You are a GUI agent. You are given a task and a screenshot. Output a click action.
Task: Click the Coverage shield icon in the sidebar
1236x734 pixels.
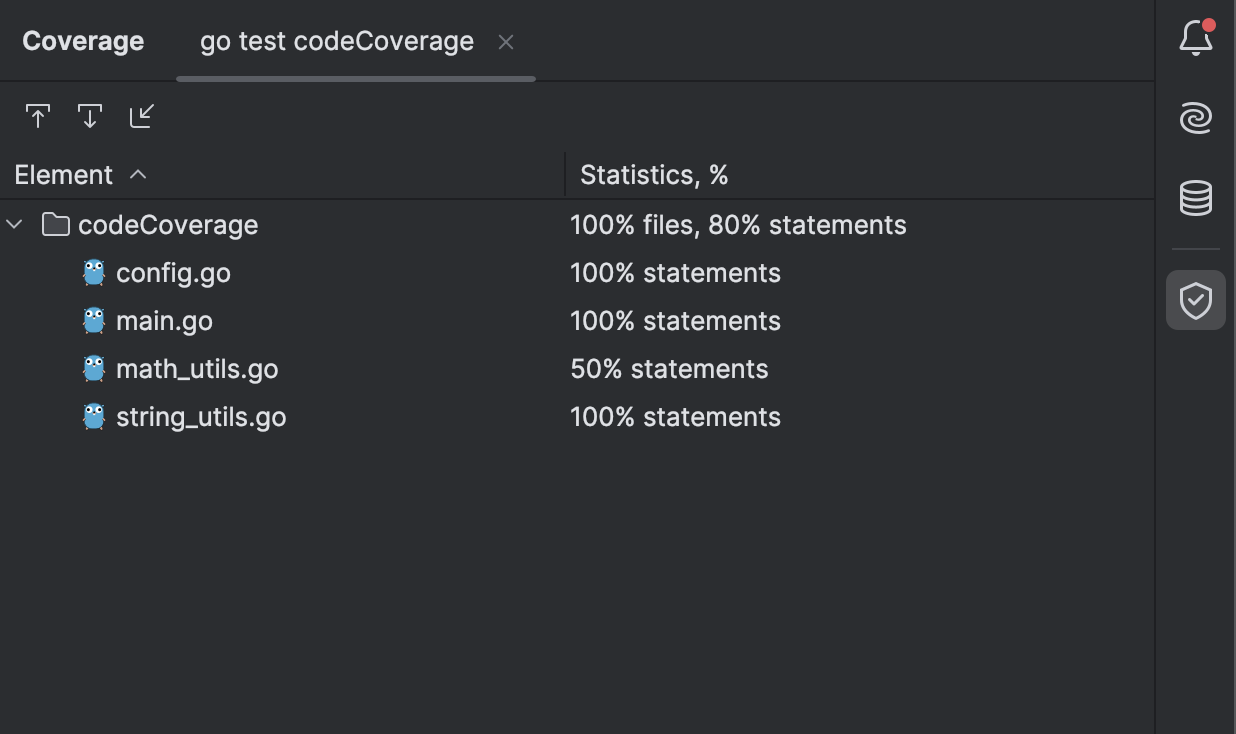pyautogui.click(x=1196, y=299)
